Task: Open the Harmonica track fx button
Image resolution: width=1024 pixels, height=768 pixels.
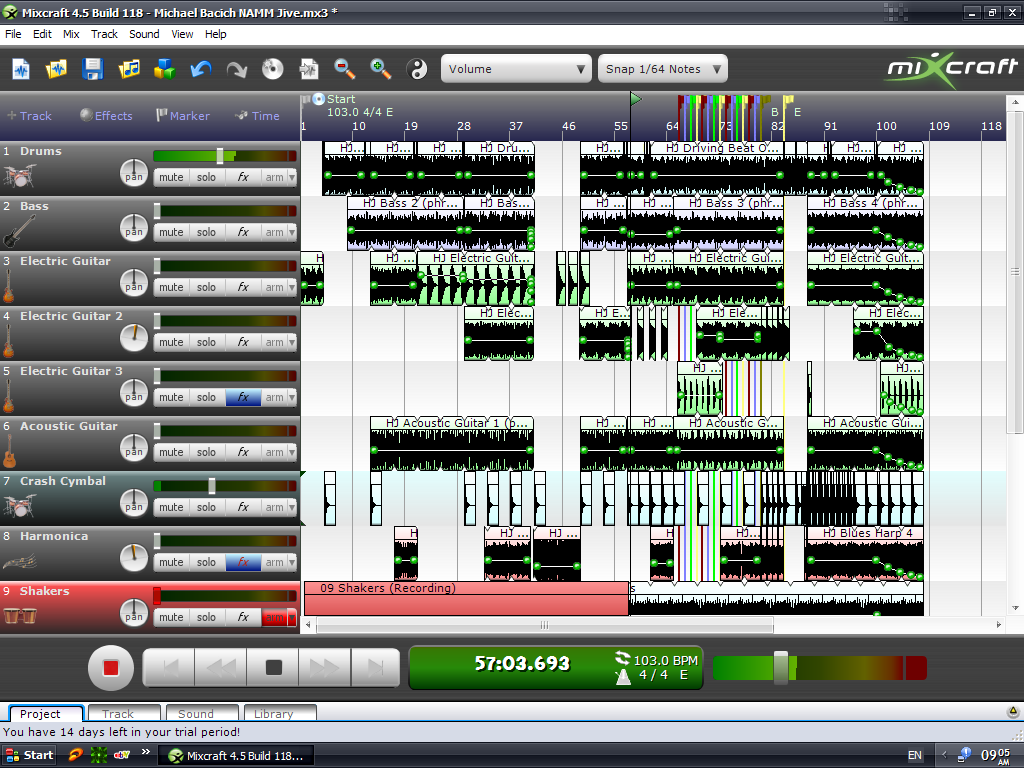Action: (243, 562)
